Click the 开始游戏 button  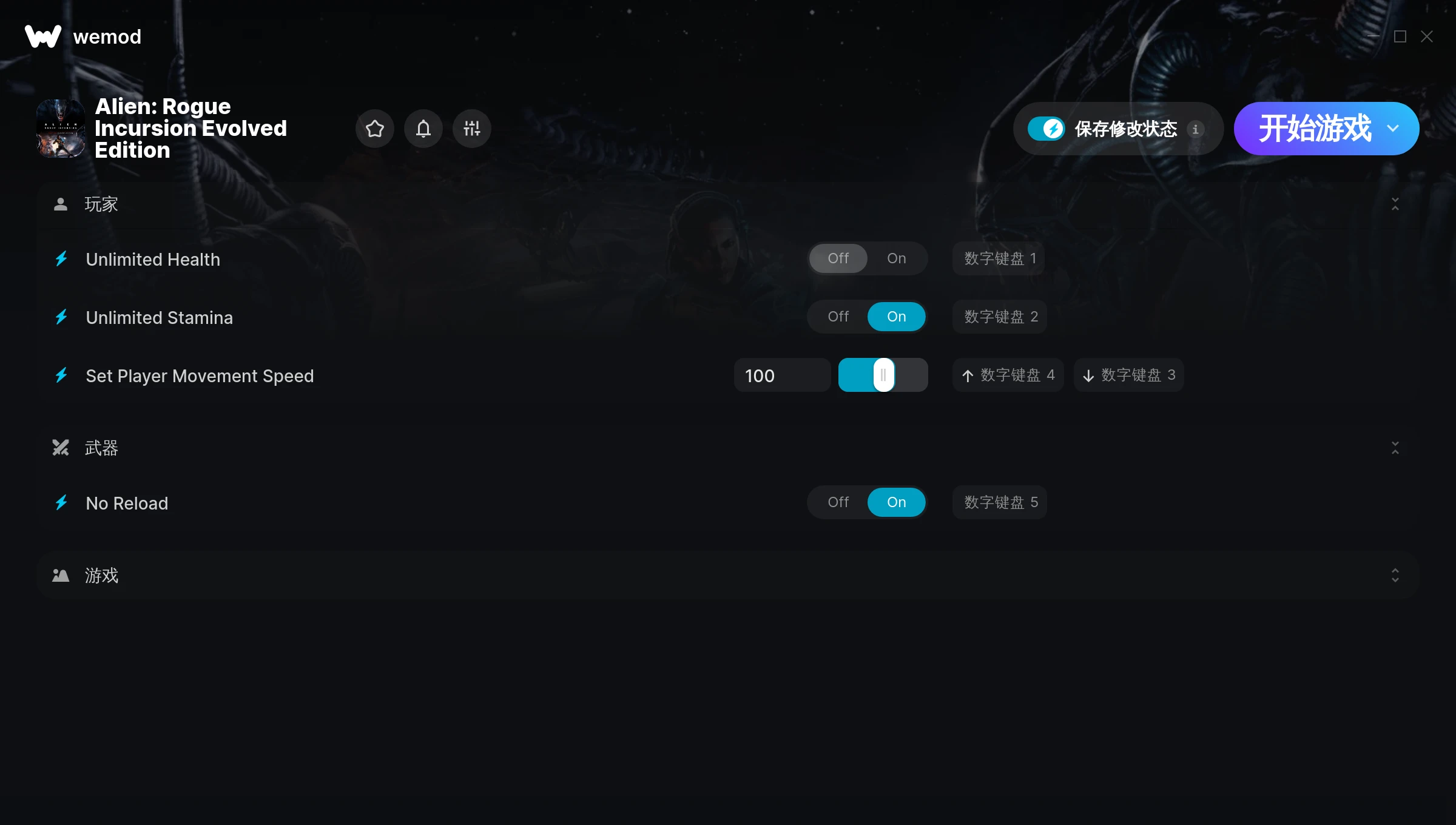[x=1315, y=129]
